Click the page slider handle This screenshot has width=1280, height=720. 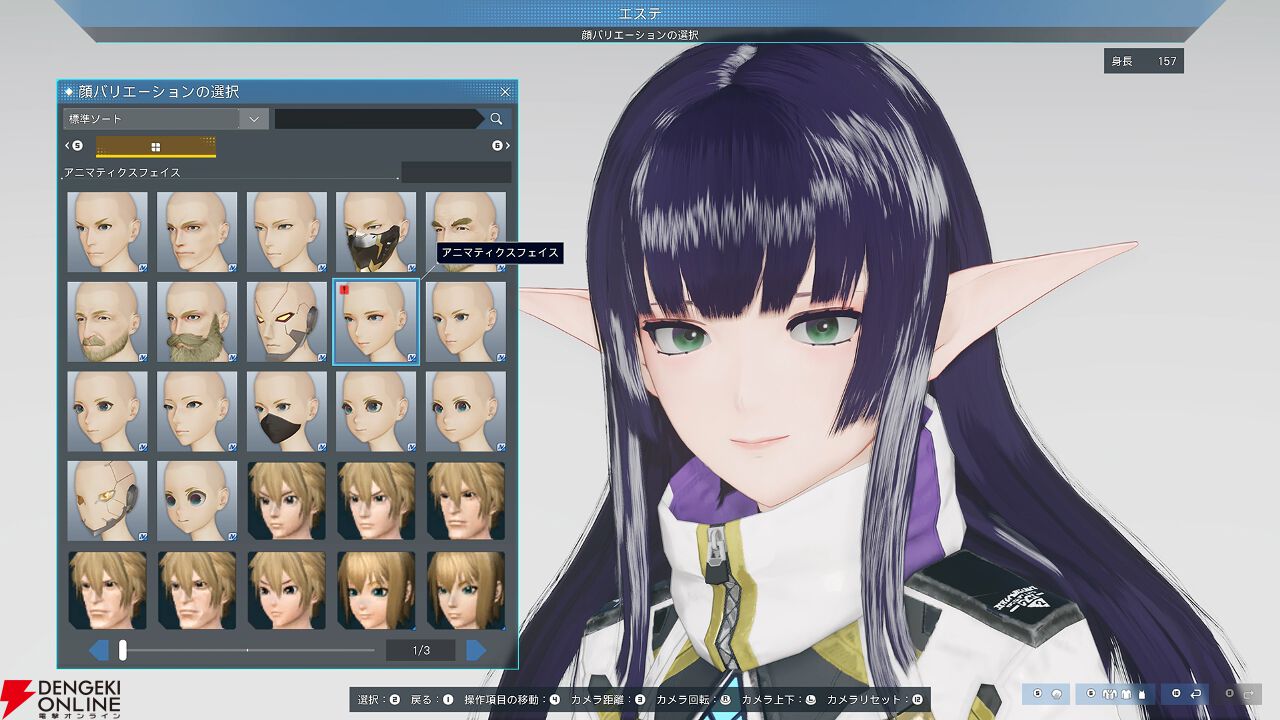[123, 651]
